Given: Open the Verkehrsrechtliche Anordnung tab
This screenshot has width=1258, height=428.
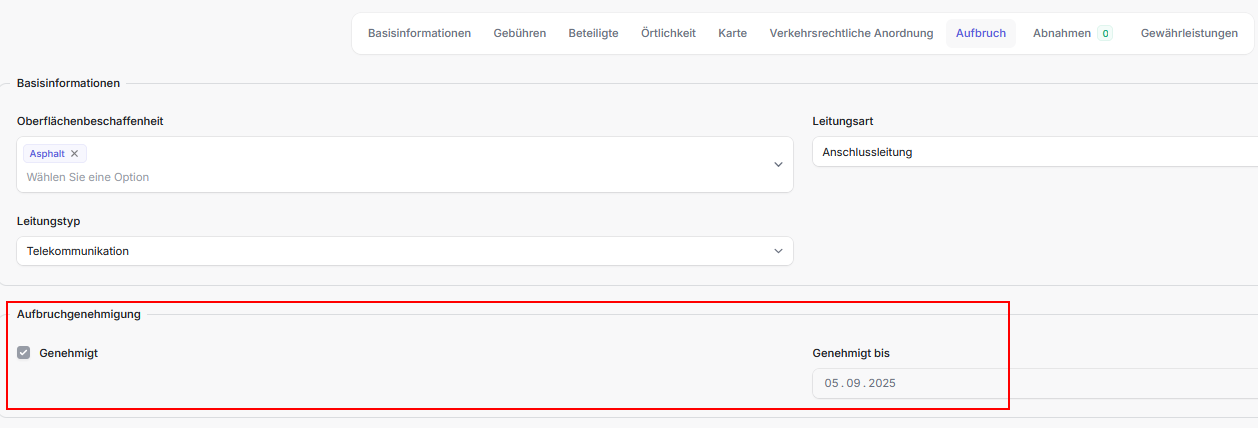Looking at the screenshot, I should pos(851,33).
